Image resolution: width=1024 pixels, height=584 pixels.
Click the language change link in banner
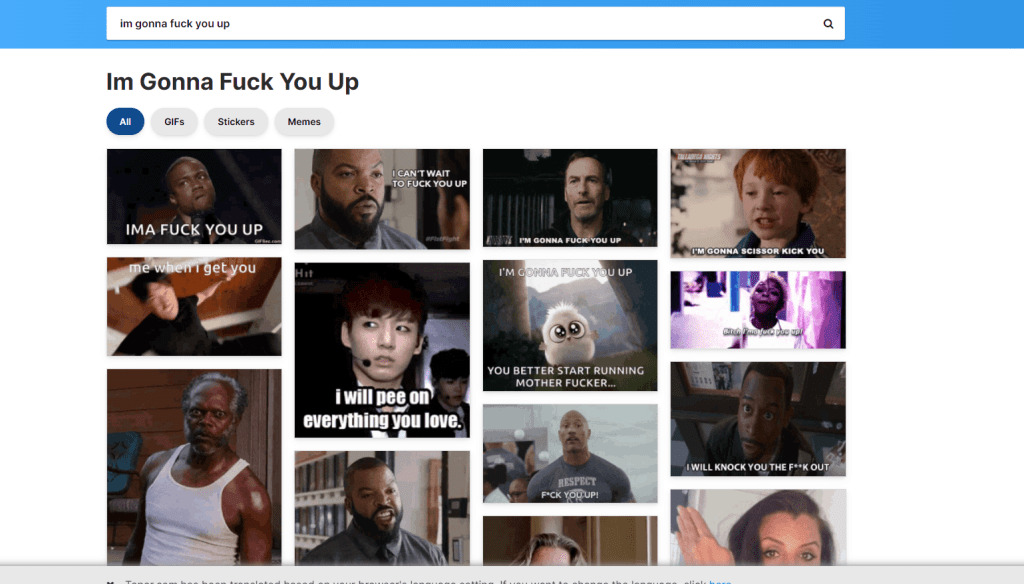pos(720,581)
